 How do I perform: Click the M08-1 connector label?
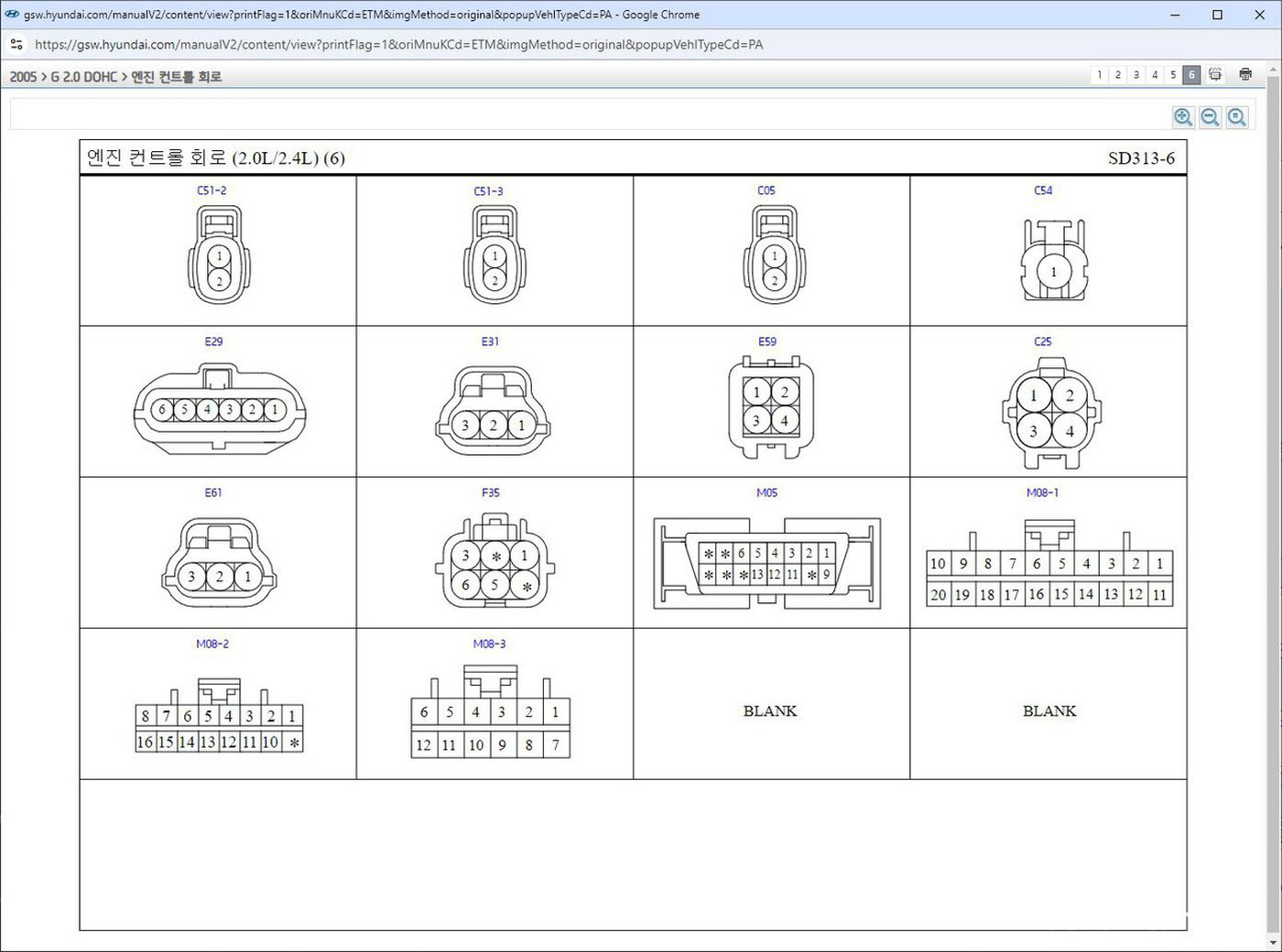pos(1042,492)
